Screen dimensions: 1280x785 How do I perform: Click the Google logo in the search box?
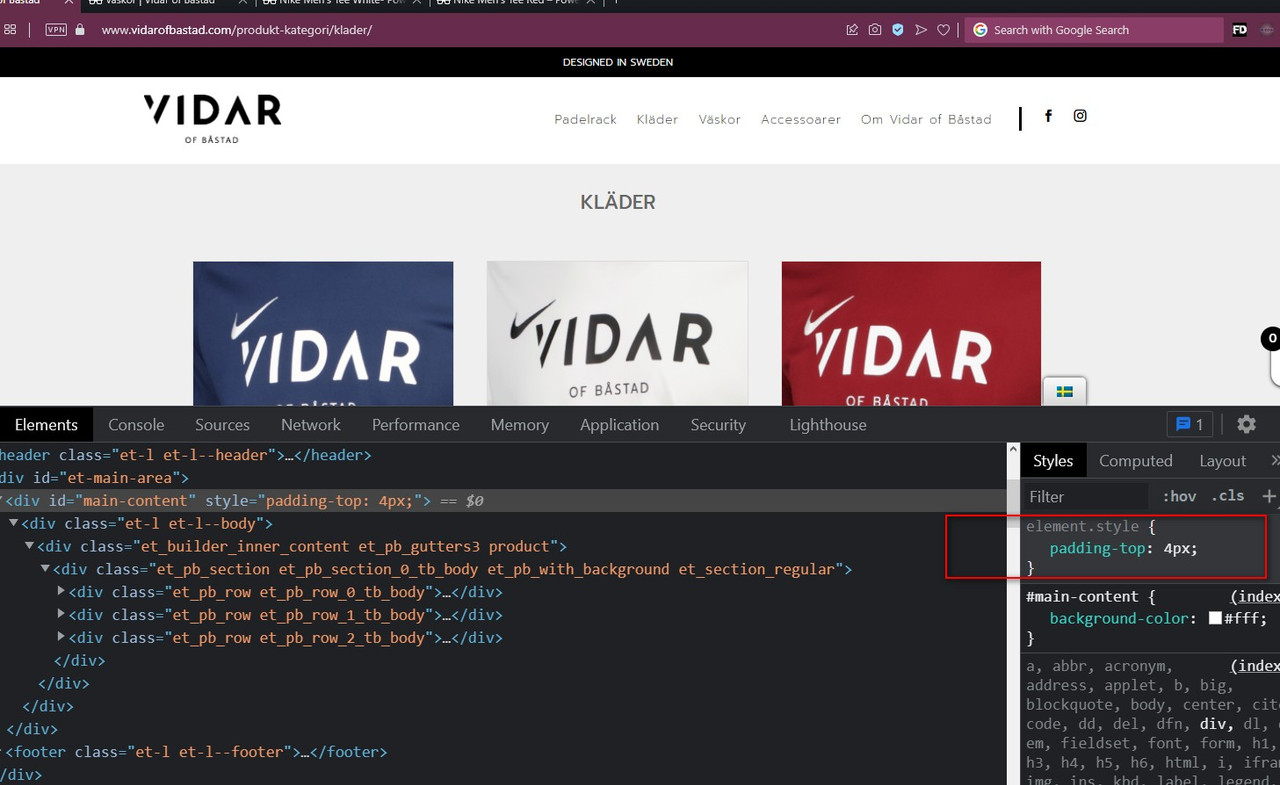click(980, 30)
